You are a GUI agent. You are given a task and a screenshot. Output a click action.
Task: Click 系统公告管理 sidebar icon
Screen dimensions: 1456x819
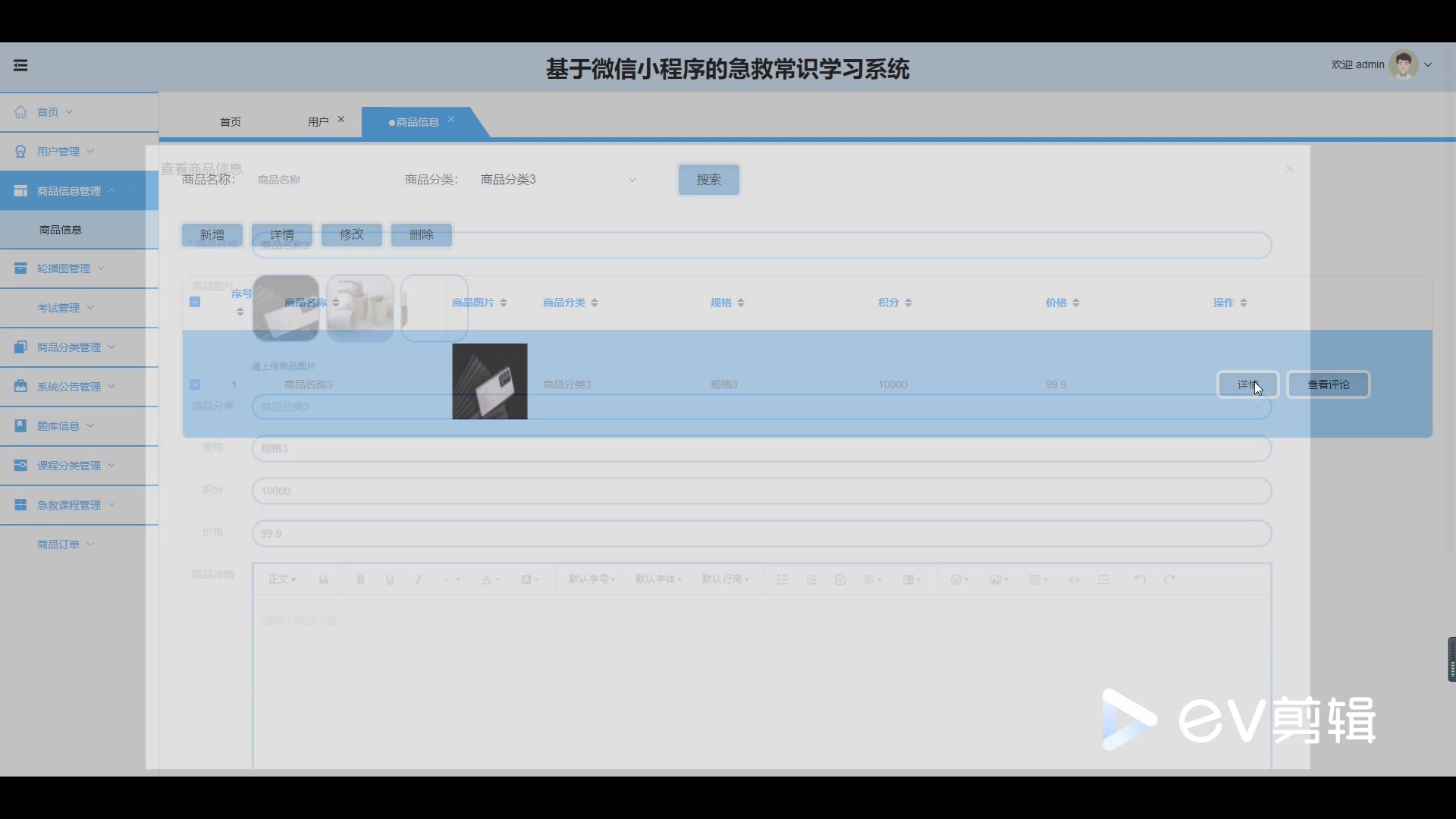tap(20, 387)
